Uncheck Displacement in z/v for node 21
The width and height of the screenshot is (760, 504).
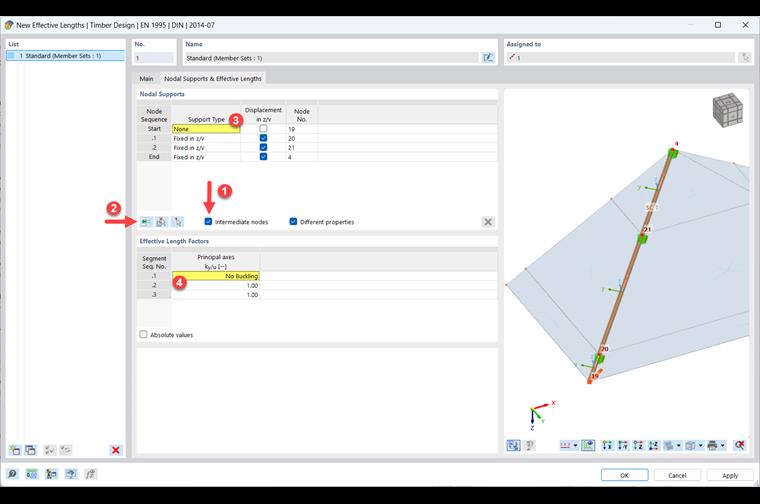[x=263, y=147]
